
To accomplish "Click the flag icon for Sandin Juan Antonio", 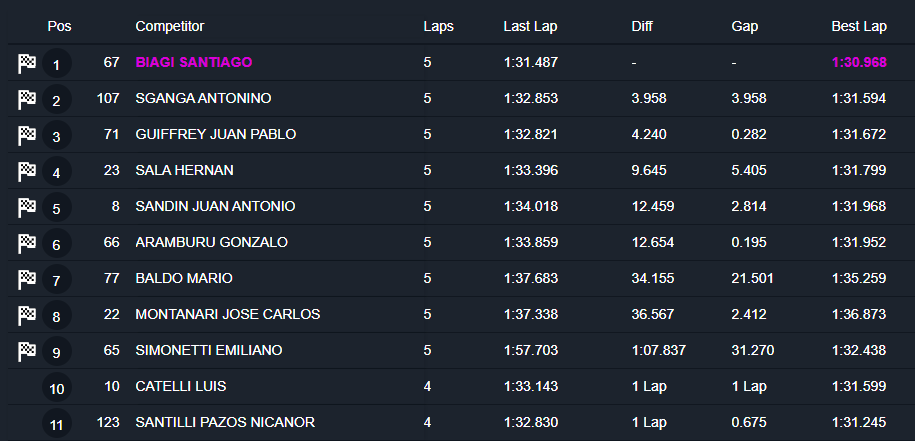I will pos(27,208).
